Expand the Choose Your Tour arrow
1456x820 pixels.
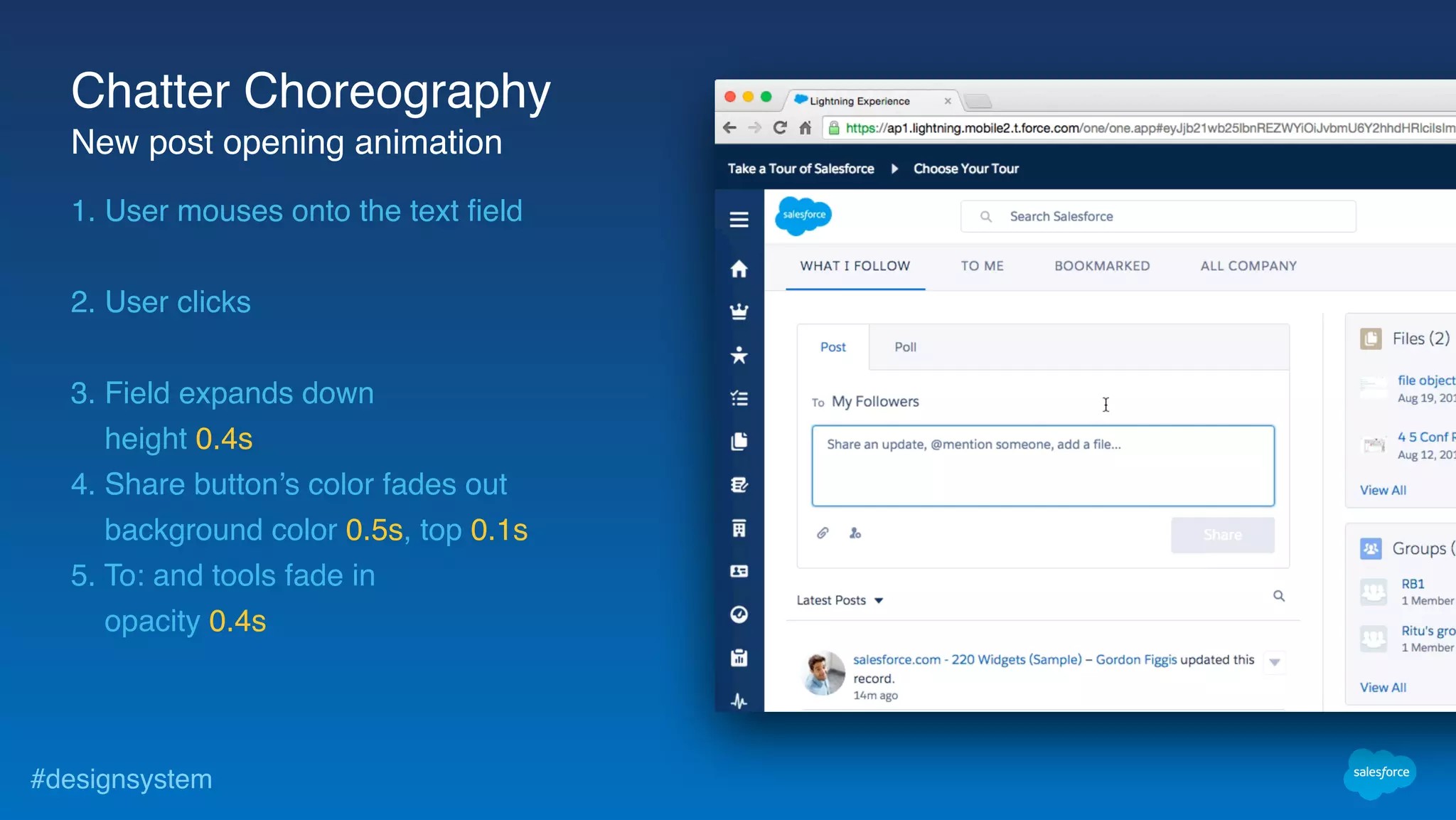[894, 169]
